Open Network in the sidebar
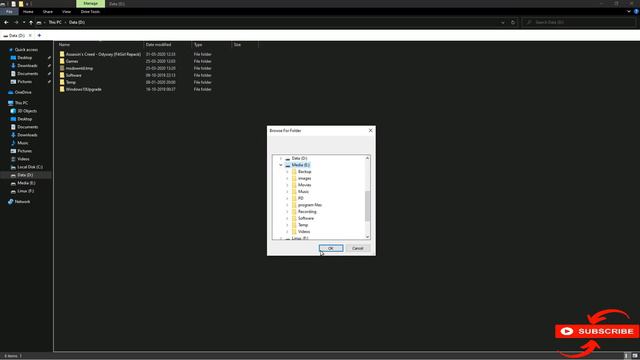This screenshot has width=640, height=360. (22, 202)
